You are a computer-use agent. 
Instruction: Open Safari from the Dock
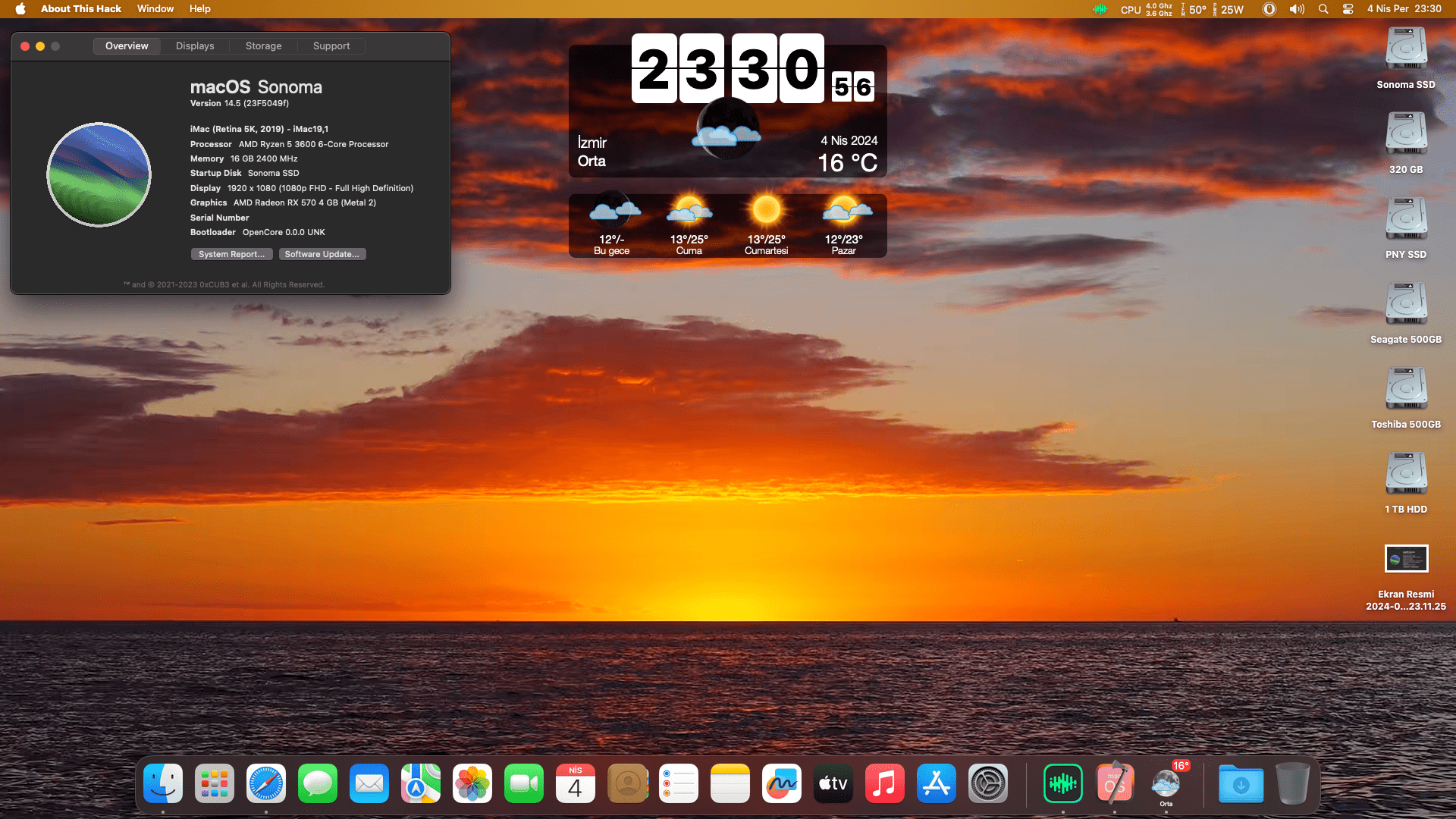click(x=266, y=783)
